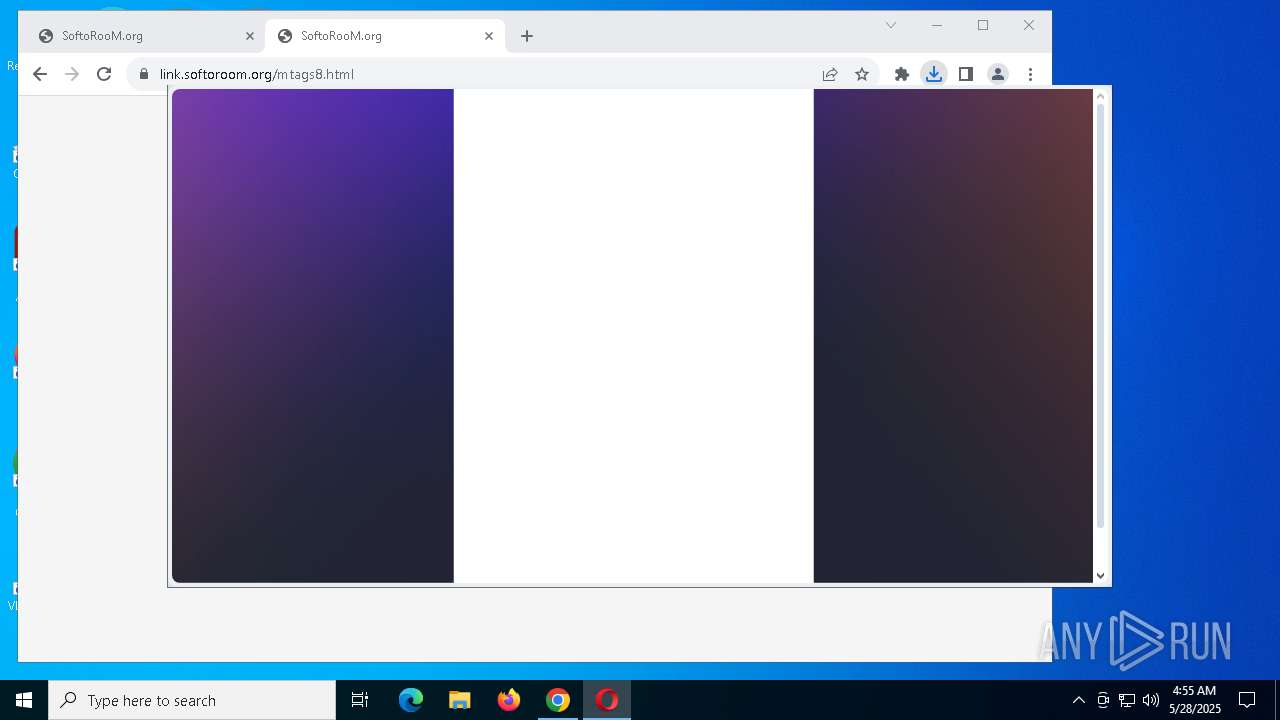Open the volume control icon
The image size is (1280, 720).
1151,700
